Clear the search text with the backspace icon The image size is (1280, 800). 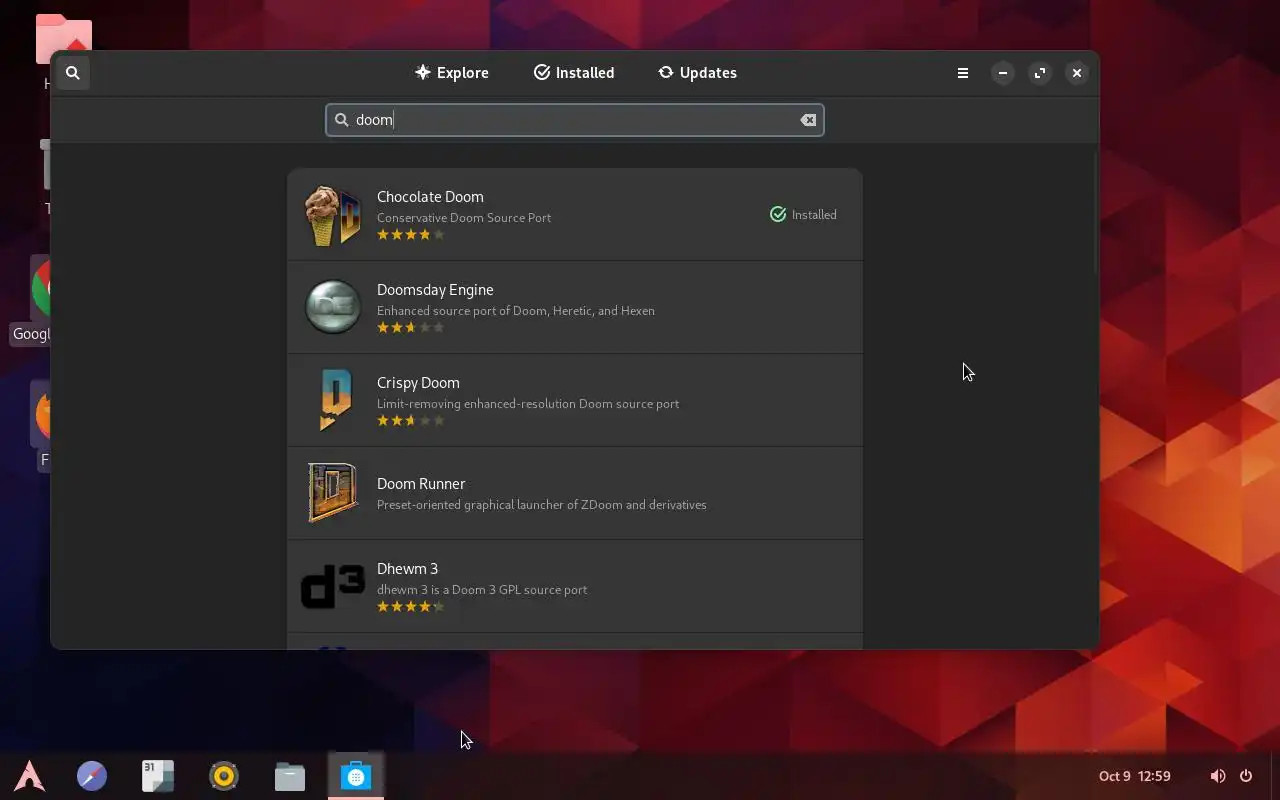pyautogui.click(x=808, y=120)
